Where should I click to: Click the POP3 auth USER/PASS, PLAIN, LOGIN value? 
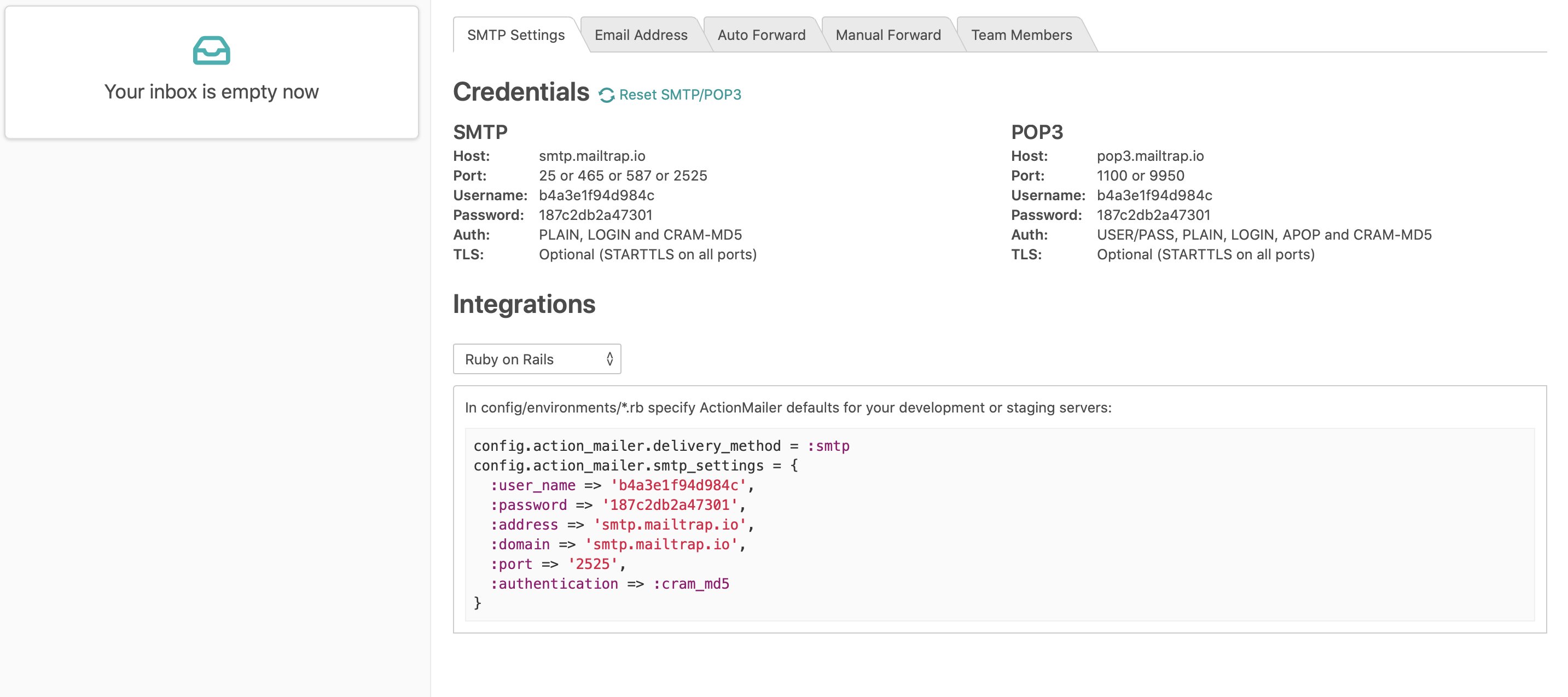click(1264, 234)
